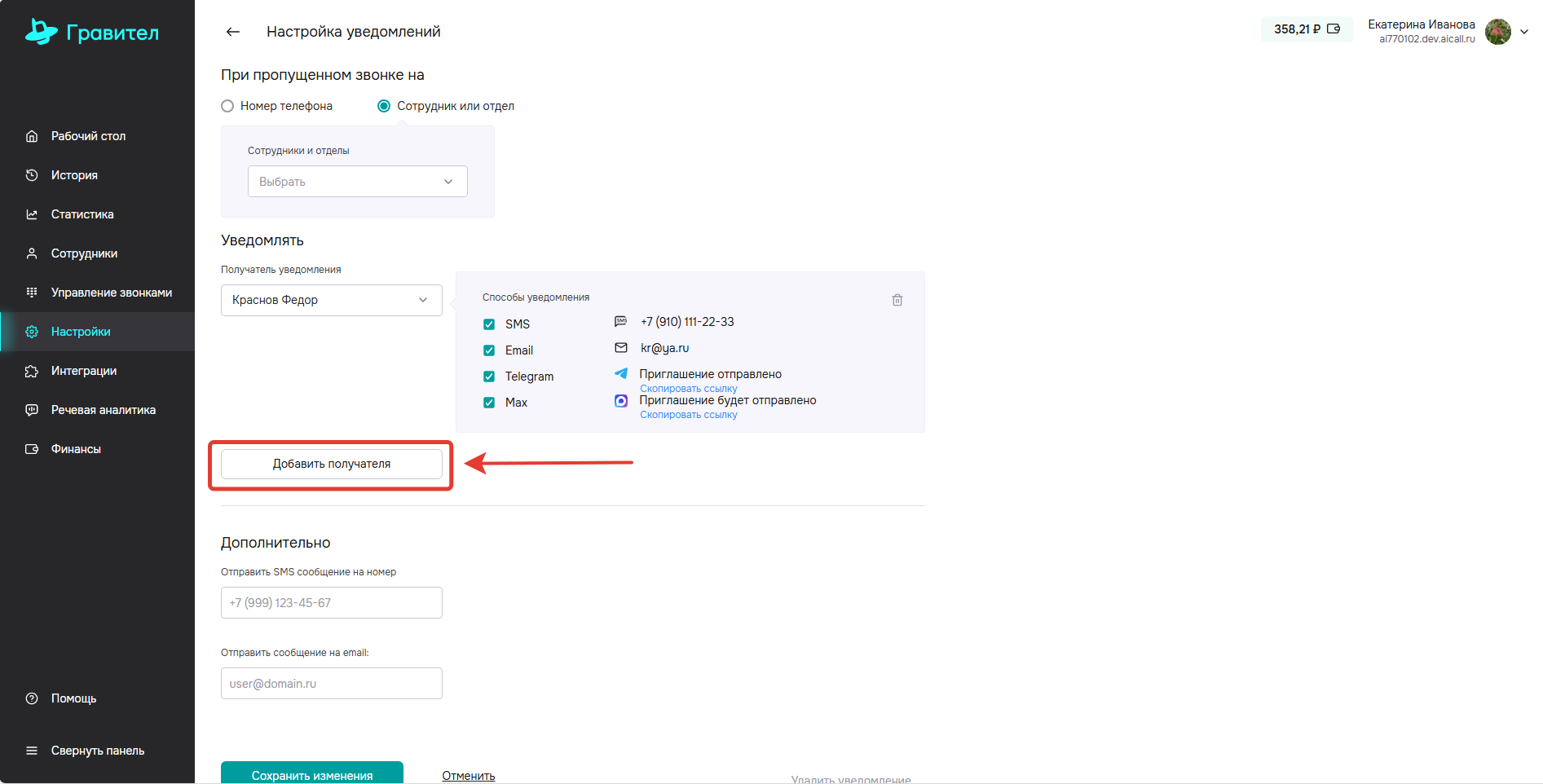Expand the user account menu chevron
Image resolution: width=1543 pixels, height=784 pixels.
coord(1524,32)
